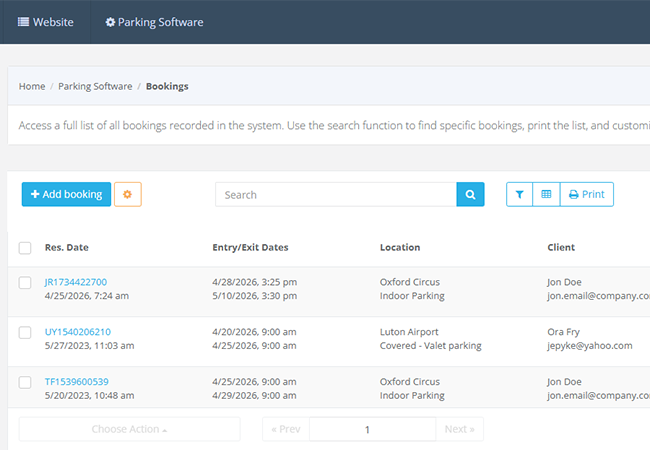
Task: Open booking UY1540206210 link
Action: click(x=78, y=332)
